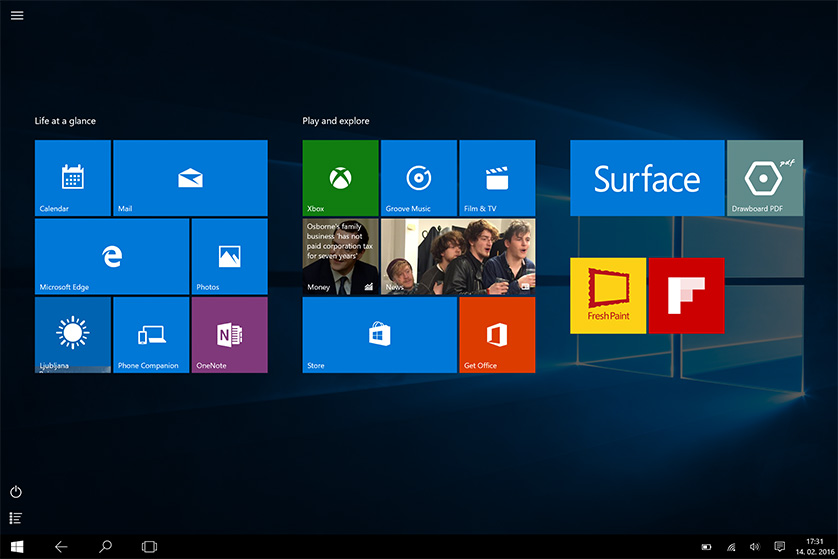
Task: Open the network connection icon
Action: (731, 547)
